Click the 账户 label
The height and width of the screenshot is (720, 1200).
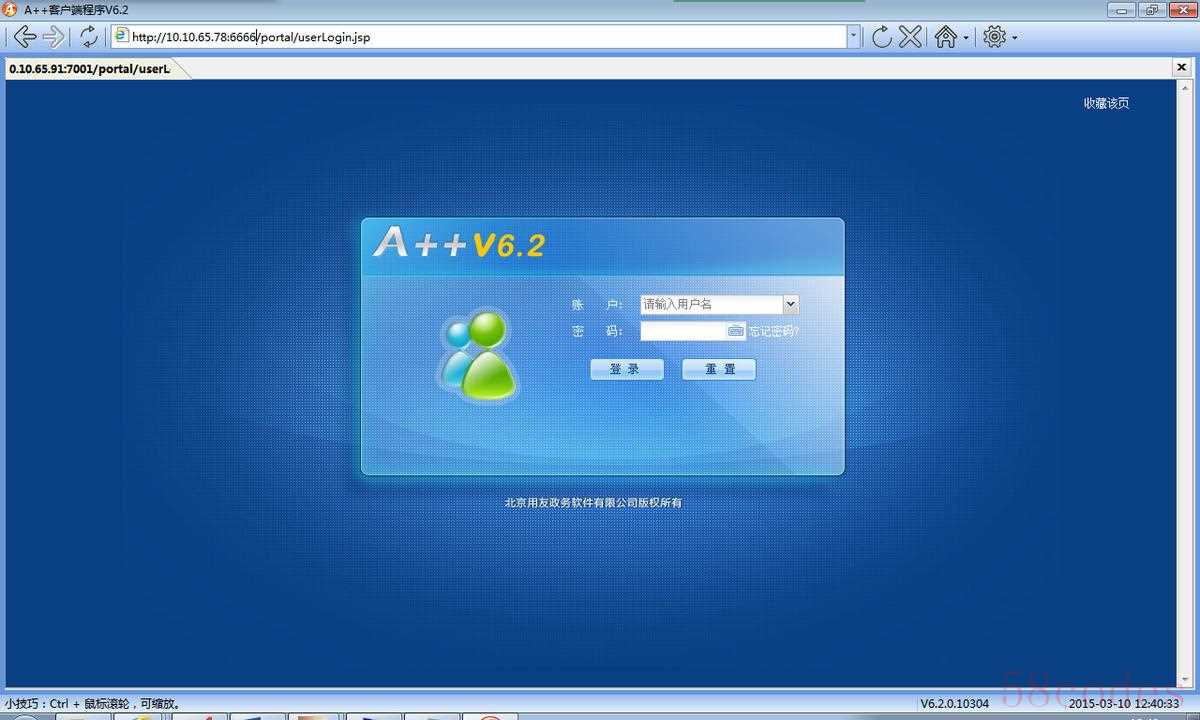click(597, 305)
